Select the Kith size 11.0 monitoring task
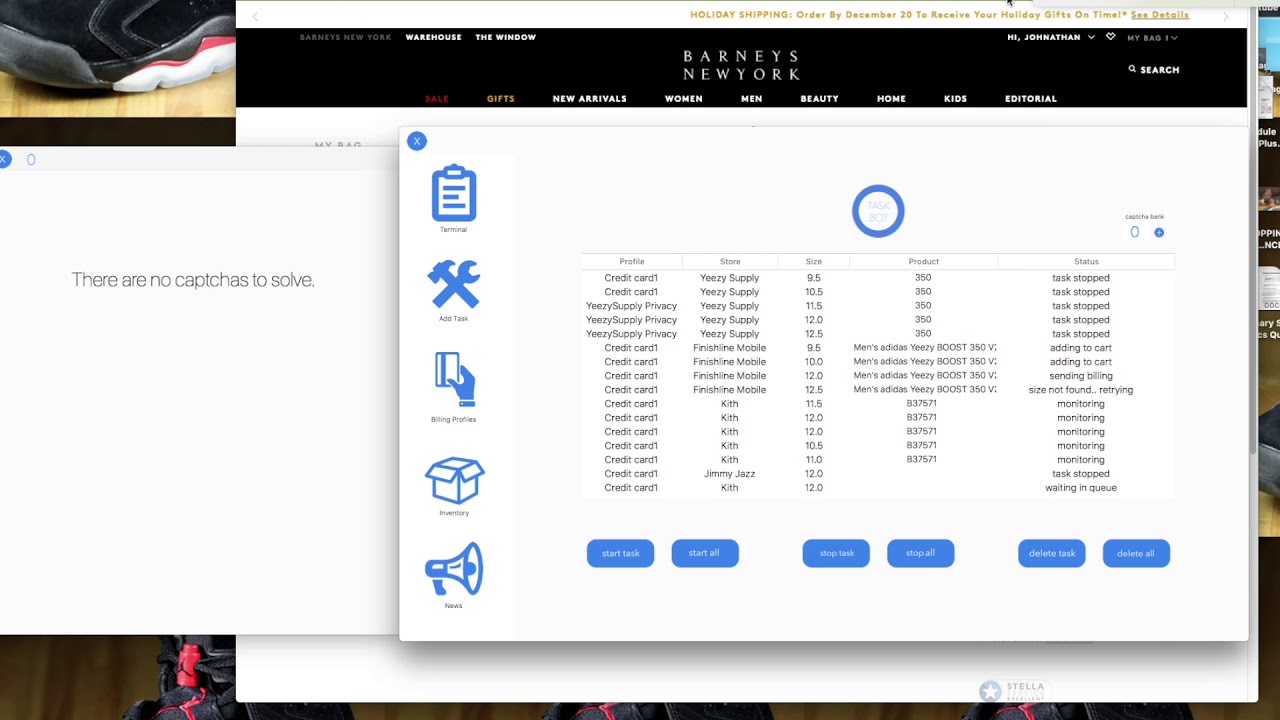This screenshot has height=720, width=1280. (x=878, y=460)
